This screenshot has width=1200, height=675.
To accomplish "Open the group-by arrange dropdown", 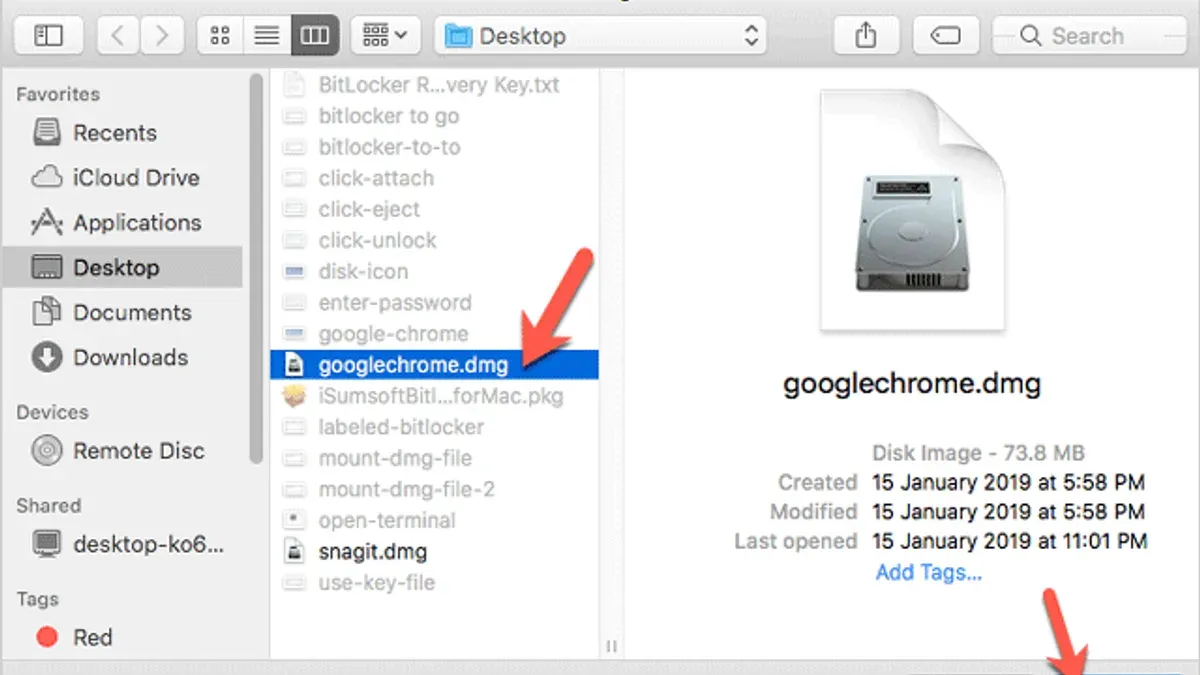I will tap(385, 36).
